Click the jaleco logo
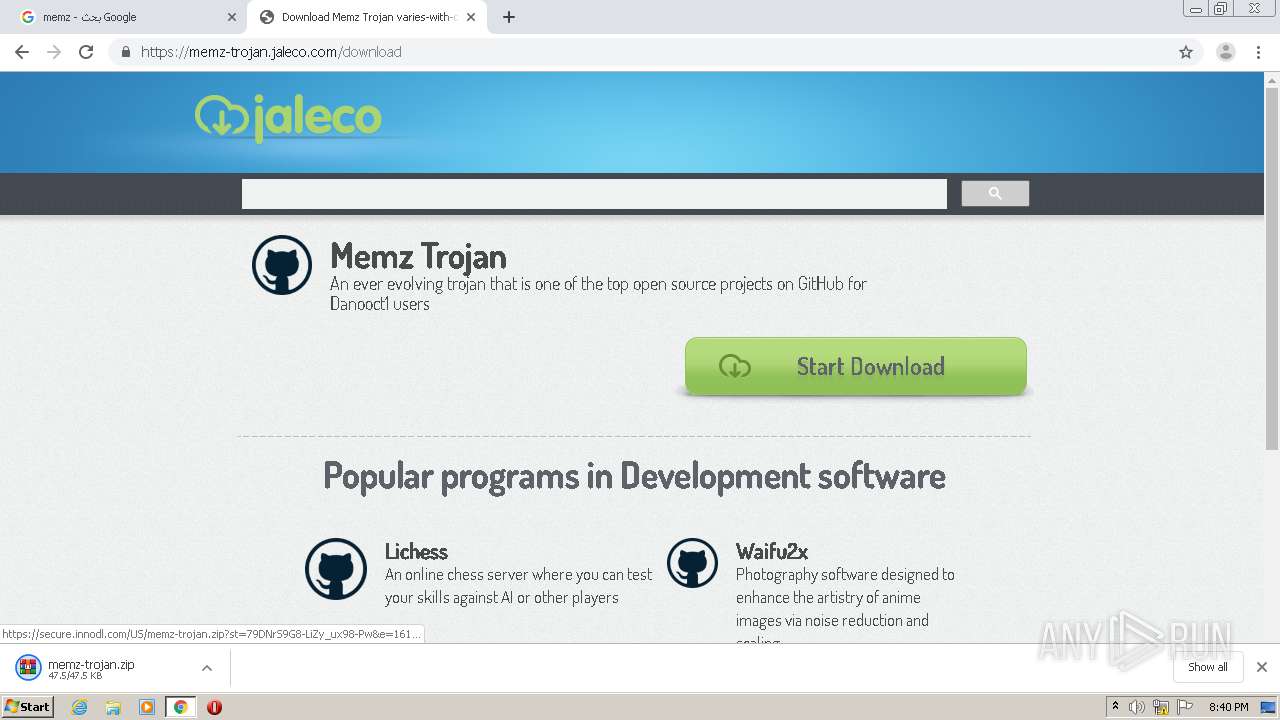The image size is (1280, 720). point(288,118)
